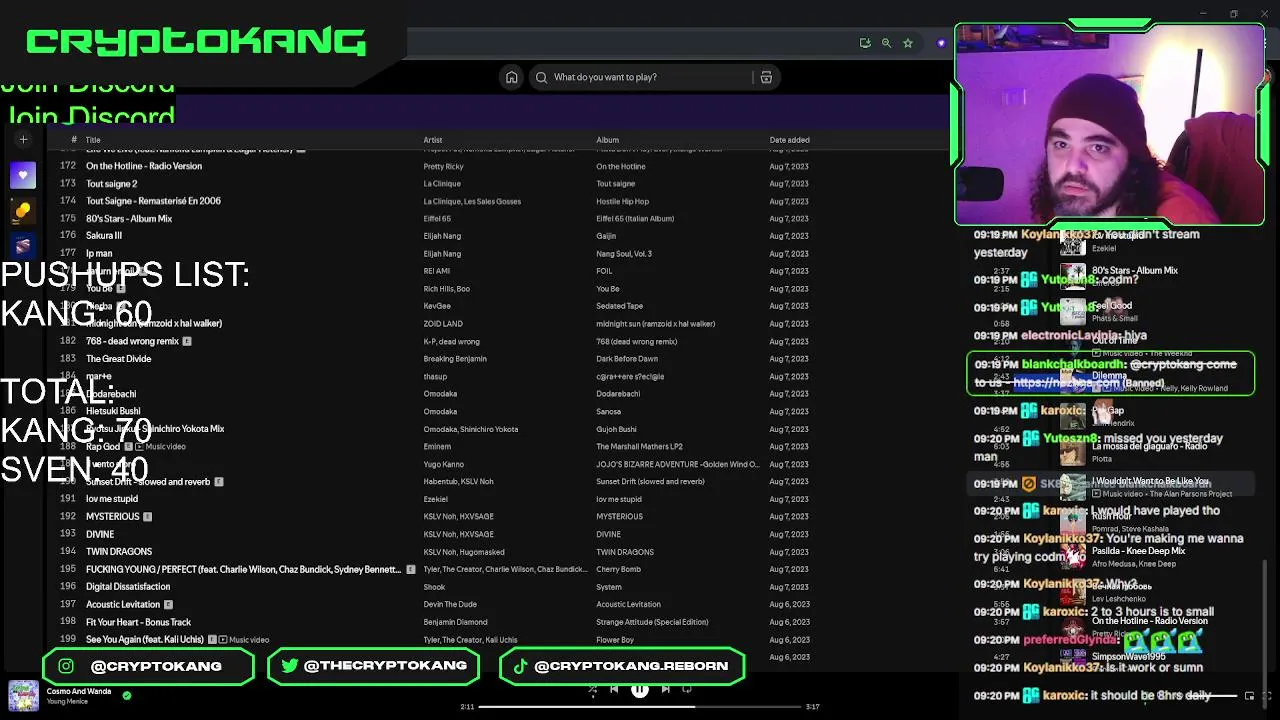Image resolution: width=1280 pixels, height=720 pixels.
Task: Open artist Devin The Dude
Action: (x=450, y=604)
